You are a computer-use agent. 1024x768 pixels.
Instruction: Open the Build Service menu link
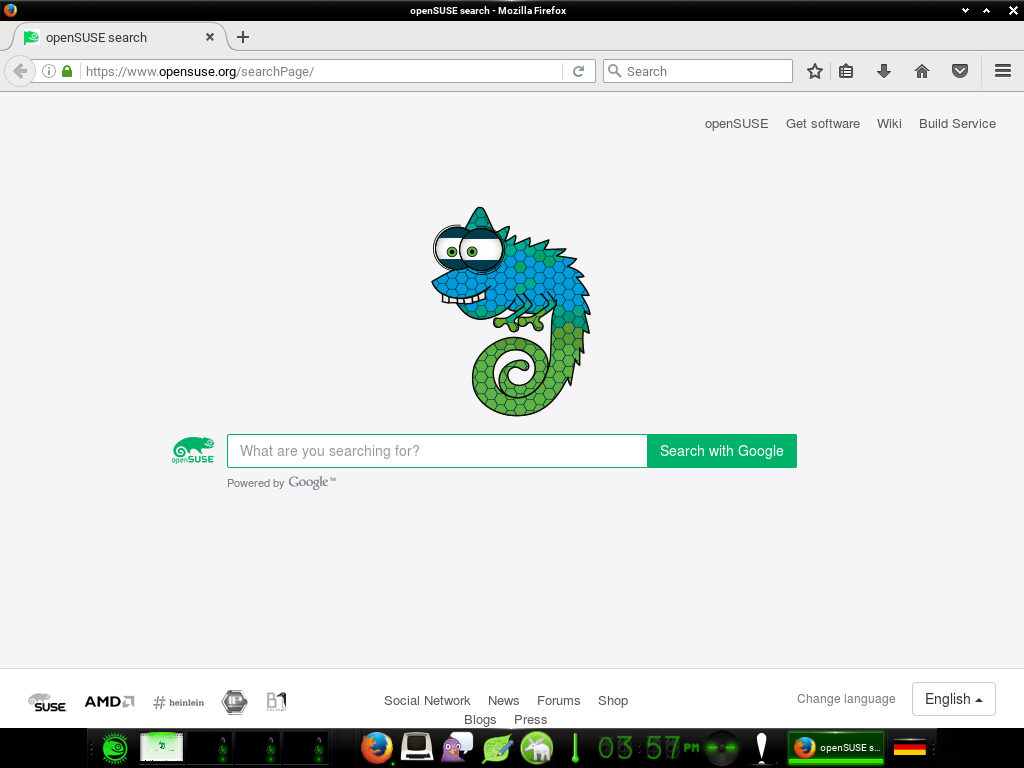click(x=957, y=124)
